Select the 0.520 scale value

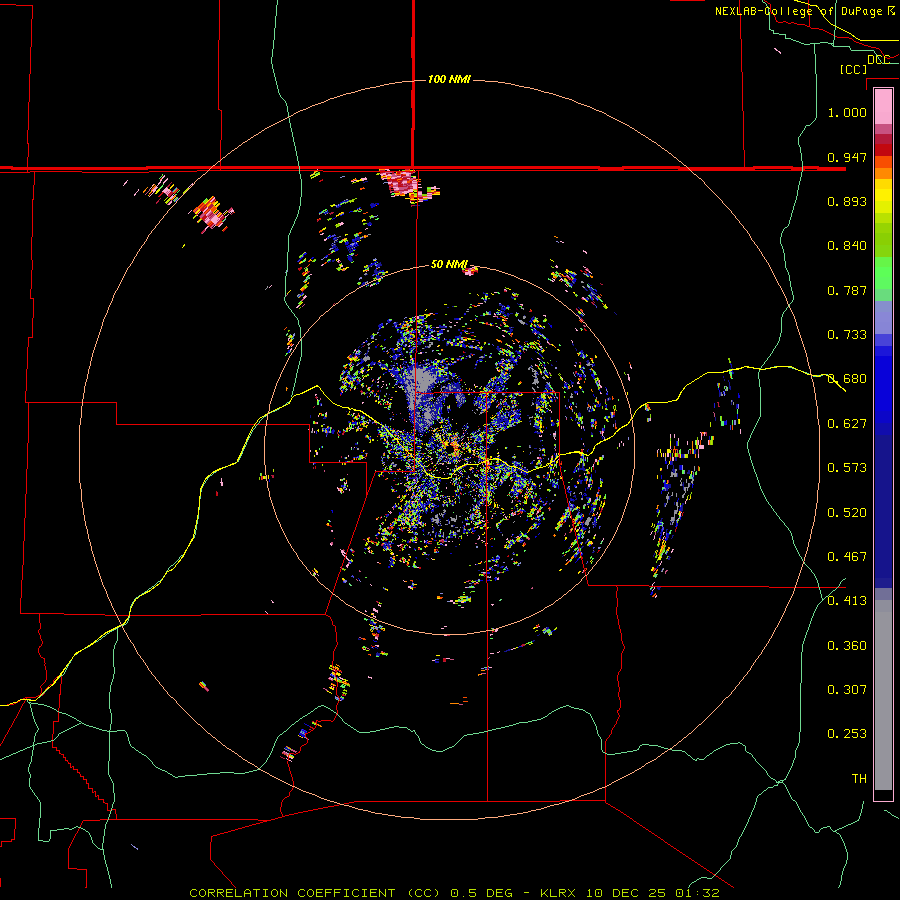tap(847, 513)
